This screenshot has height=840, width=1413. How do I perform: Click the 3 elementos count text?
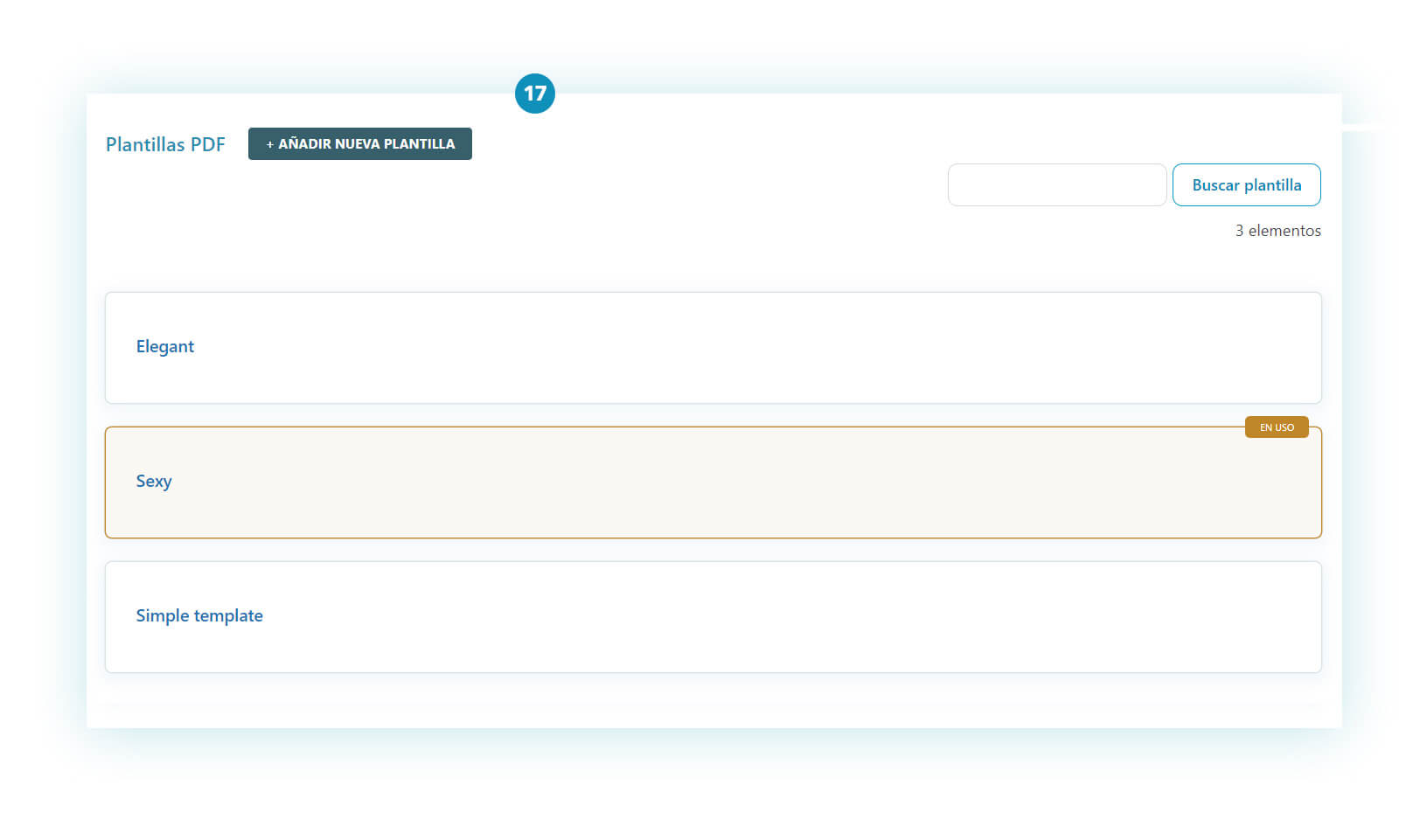coord(1277,231)
